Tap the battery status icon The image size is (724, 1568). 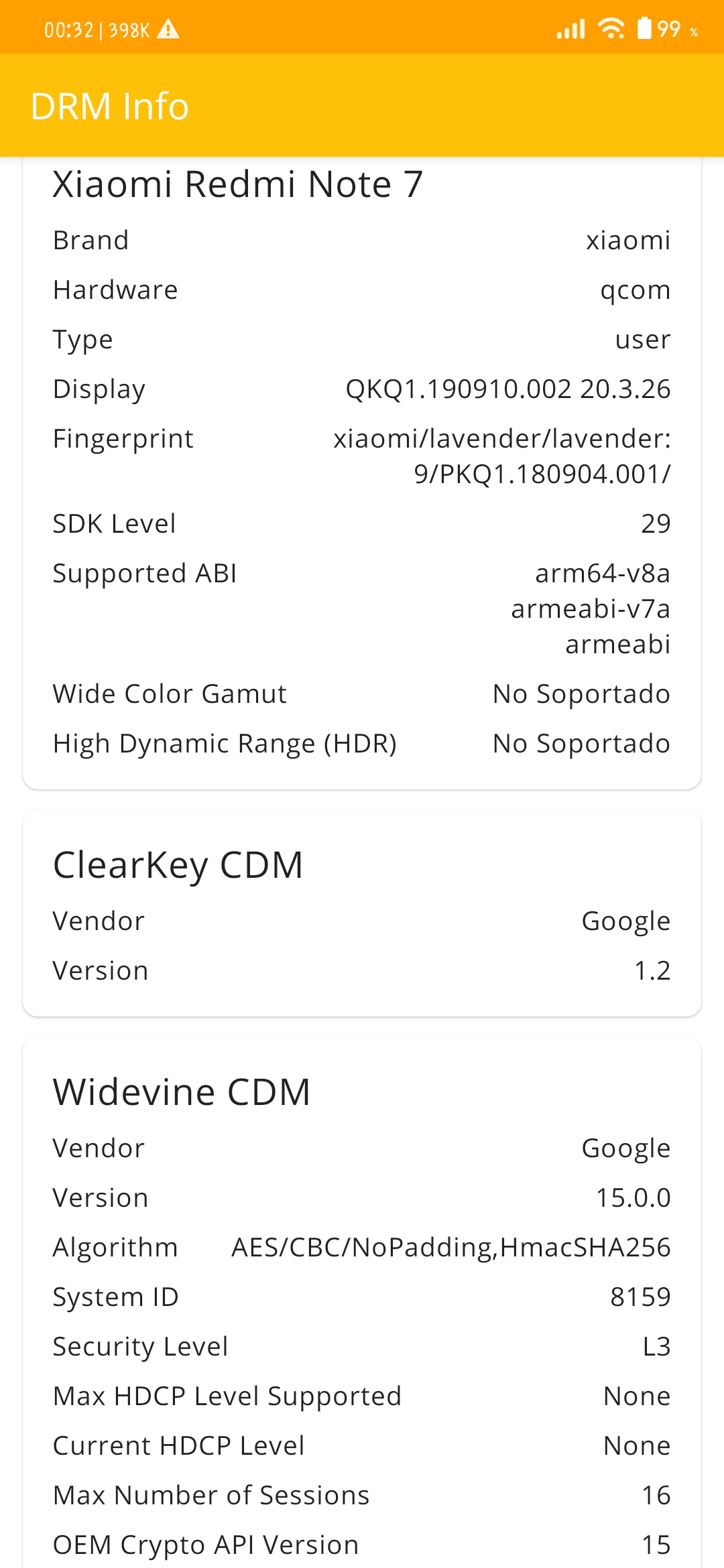tap(644, 28)
